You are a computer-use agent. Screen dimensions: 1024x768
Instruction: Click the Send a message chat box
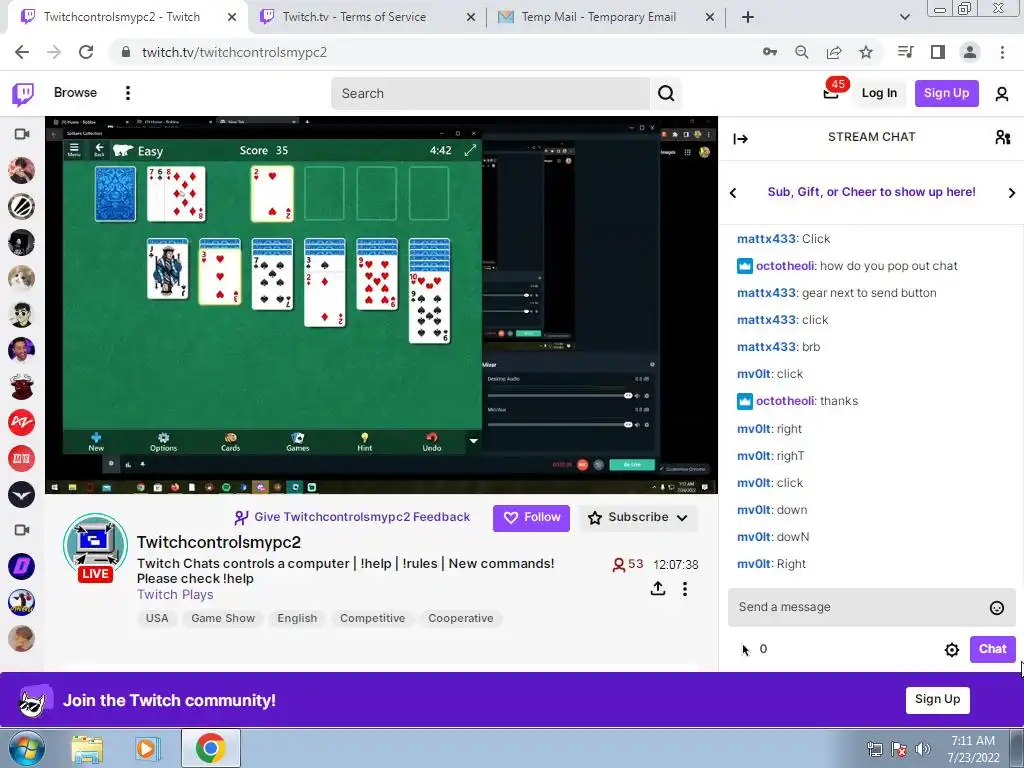[871, 607]
